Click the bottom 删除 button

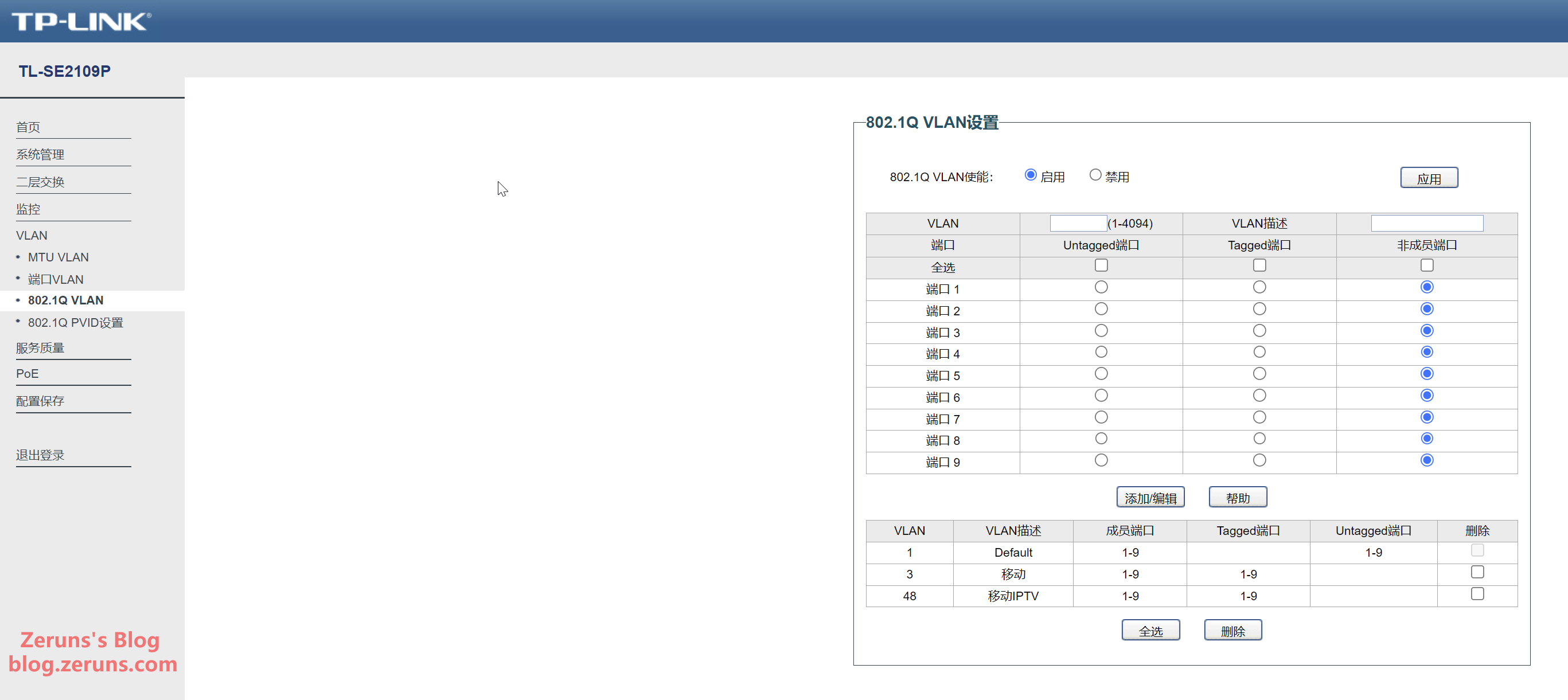pyautogui.click(x=1232, y=631)
